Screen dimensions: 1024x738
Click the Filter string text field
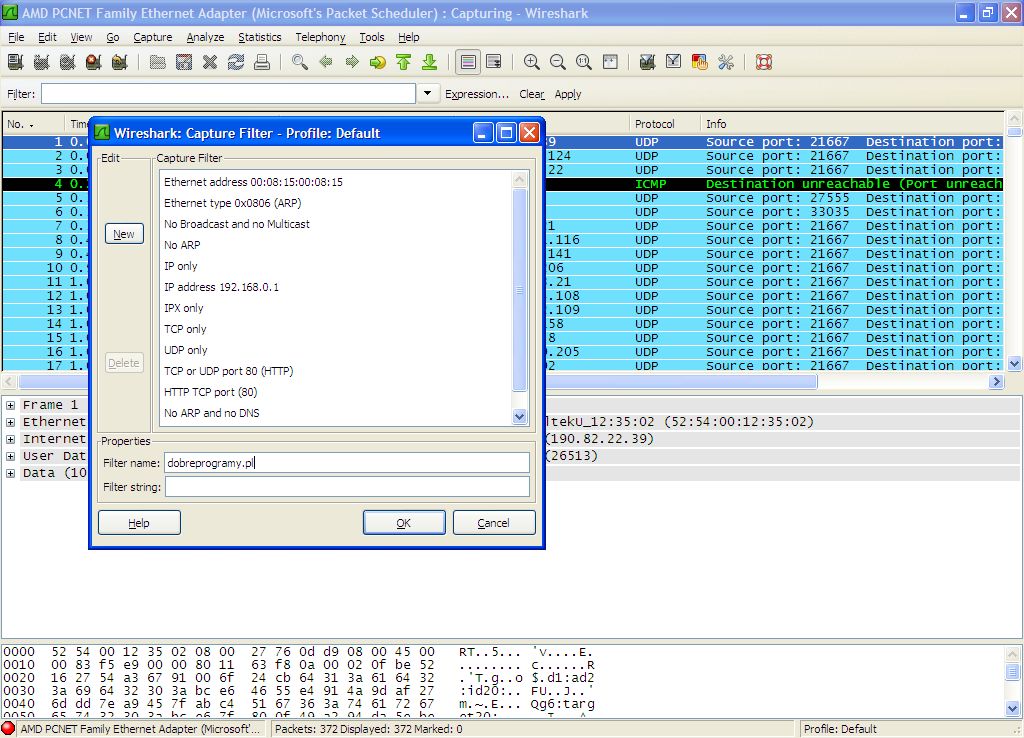tap(347, 487)
